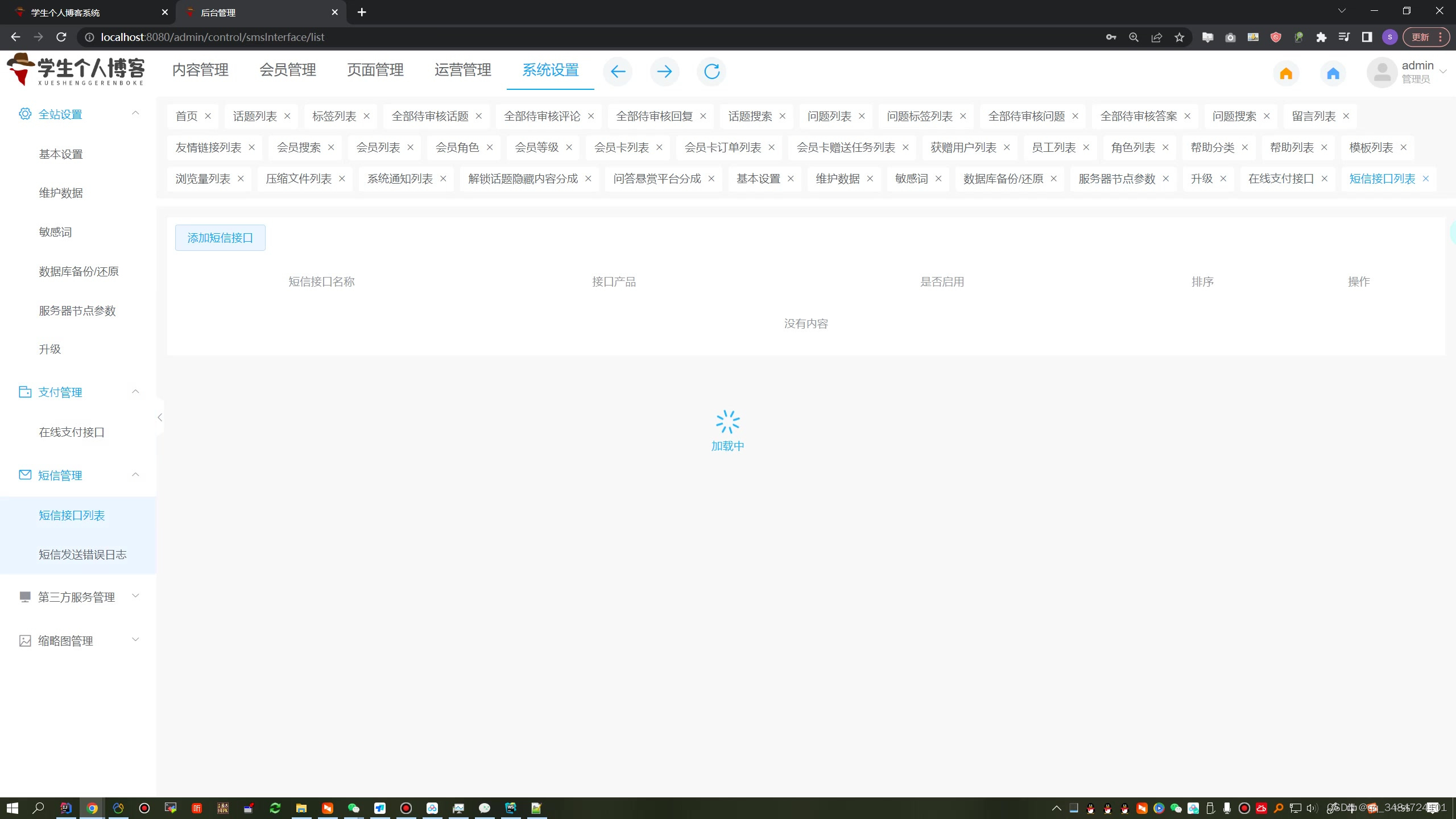Viewport: 1456px width, 819px height.
Task: Close the 话题列表 tab
Action: tap(287, 116)
